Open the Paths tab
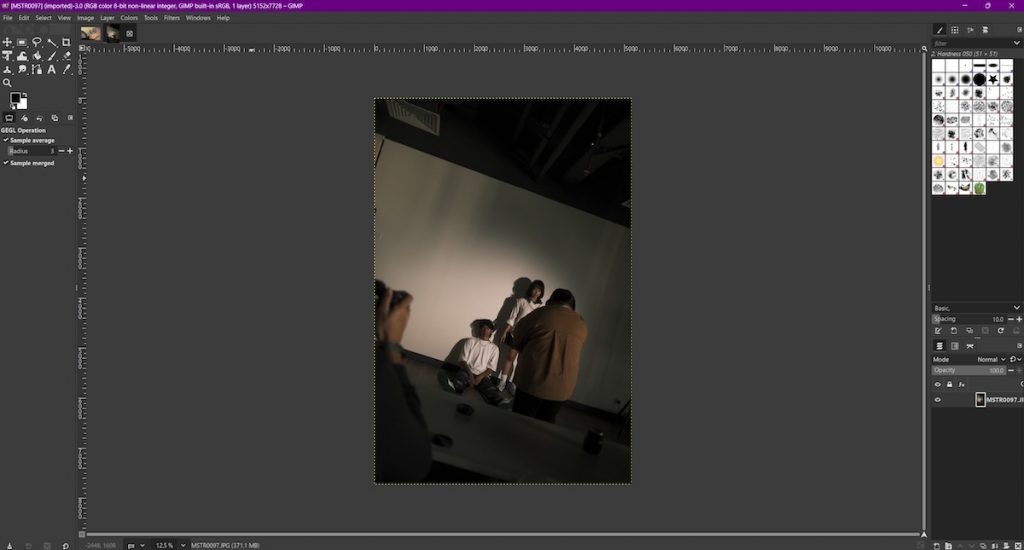Image resolution: width=1024 pixels, height=550 pixels. [x=970, y=346]
